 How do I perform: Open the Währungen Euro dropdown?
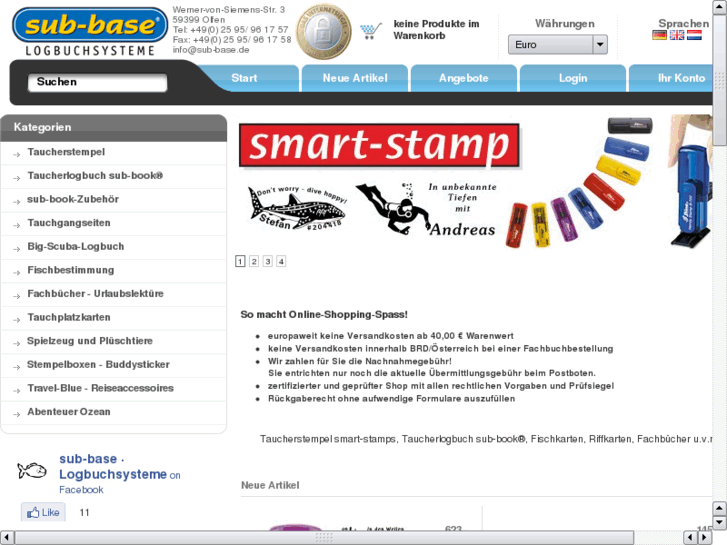point(558,45)
